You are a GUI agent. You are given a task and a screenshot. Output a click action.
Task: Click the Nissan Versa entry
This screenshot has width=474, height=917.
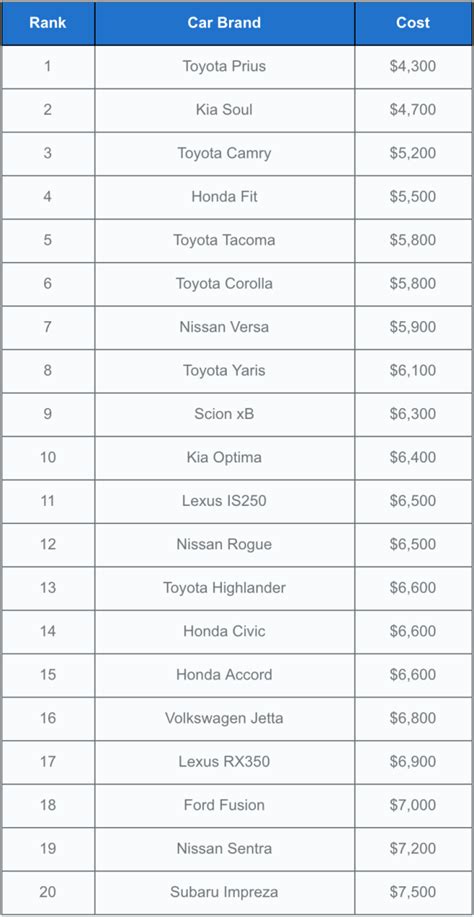[x=224, y=327]
